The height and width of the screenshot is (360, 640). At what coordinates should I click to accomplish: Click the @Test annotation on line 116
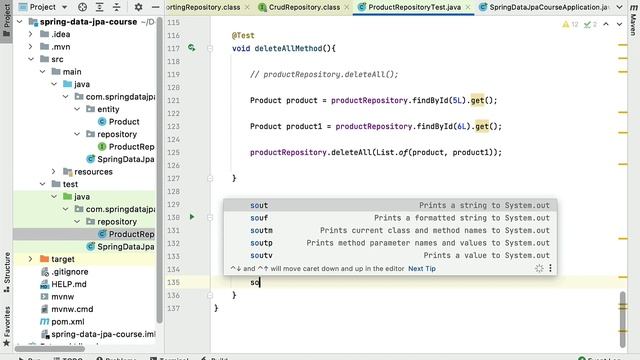(243, 36)
